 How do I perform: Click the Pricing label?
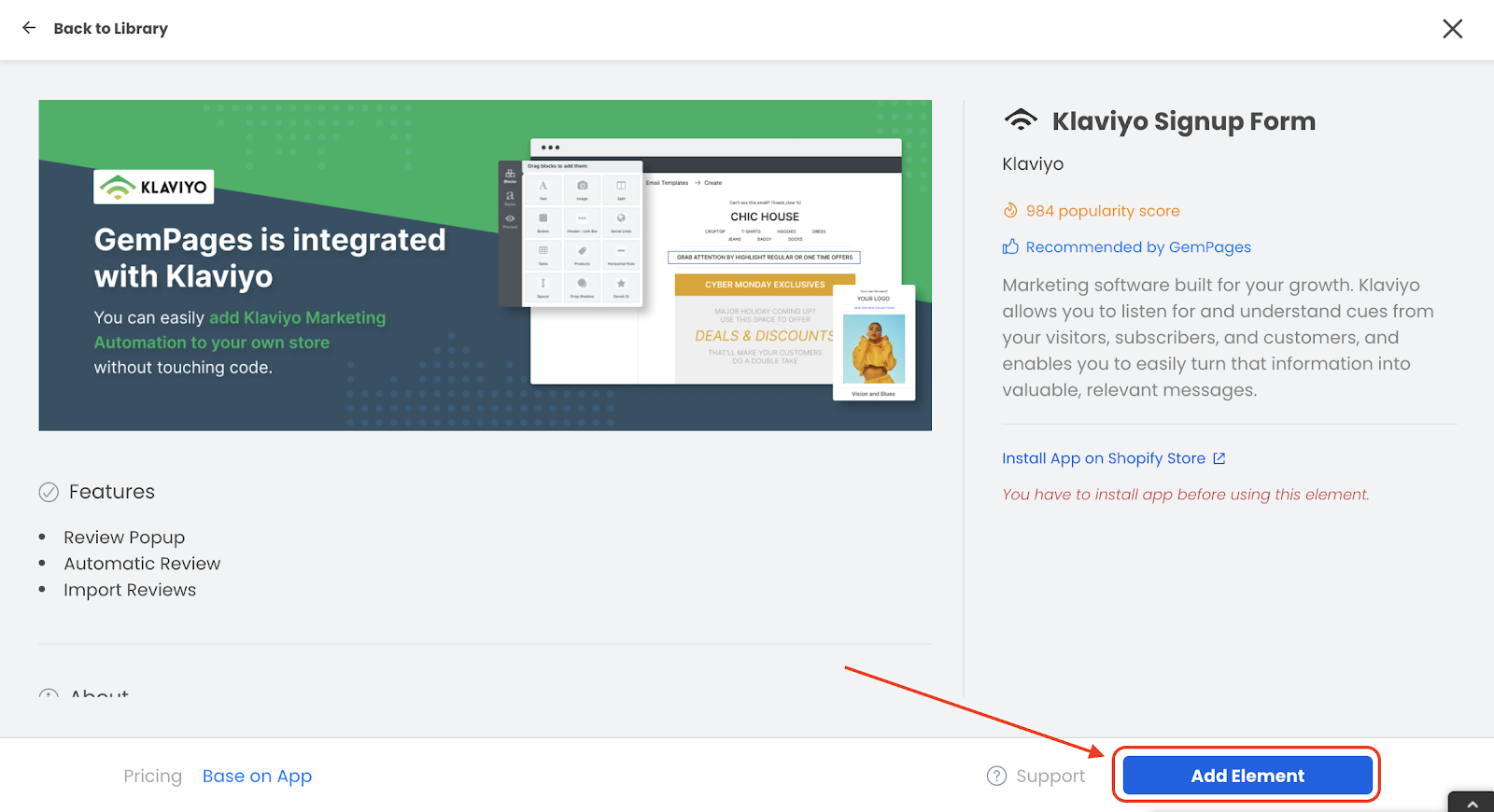[x=152, y=776]
